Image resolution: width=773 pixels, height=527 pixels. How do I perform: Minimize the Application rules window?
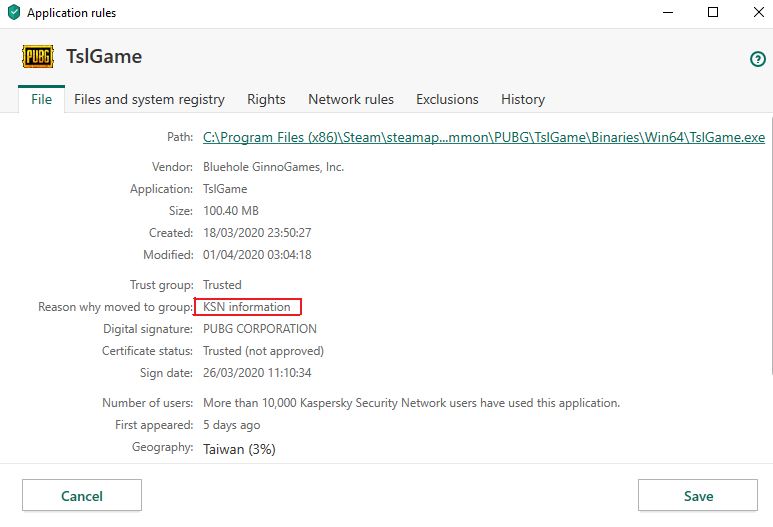pos(667,13)
